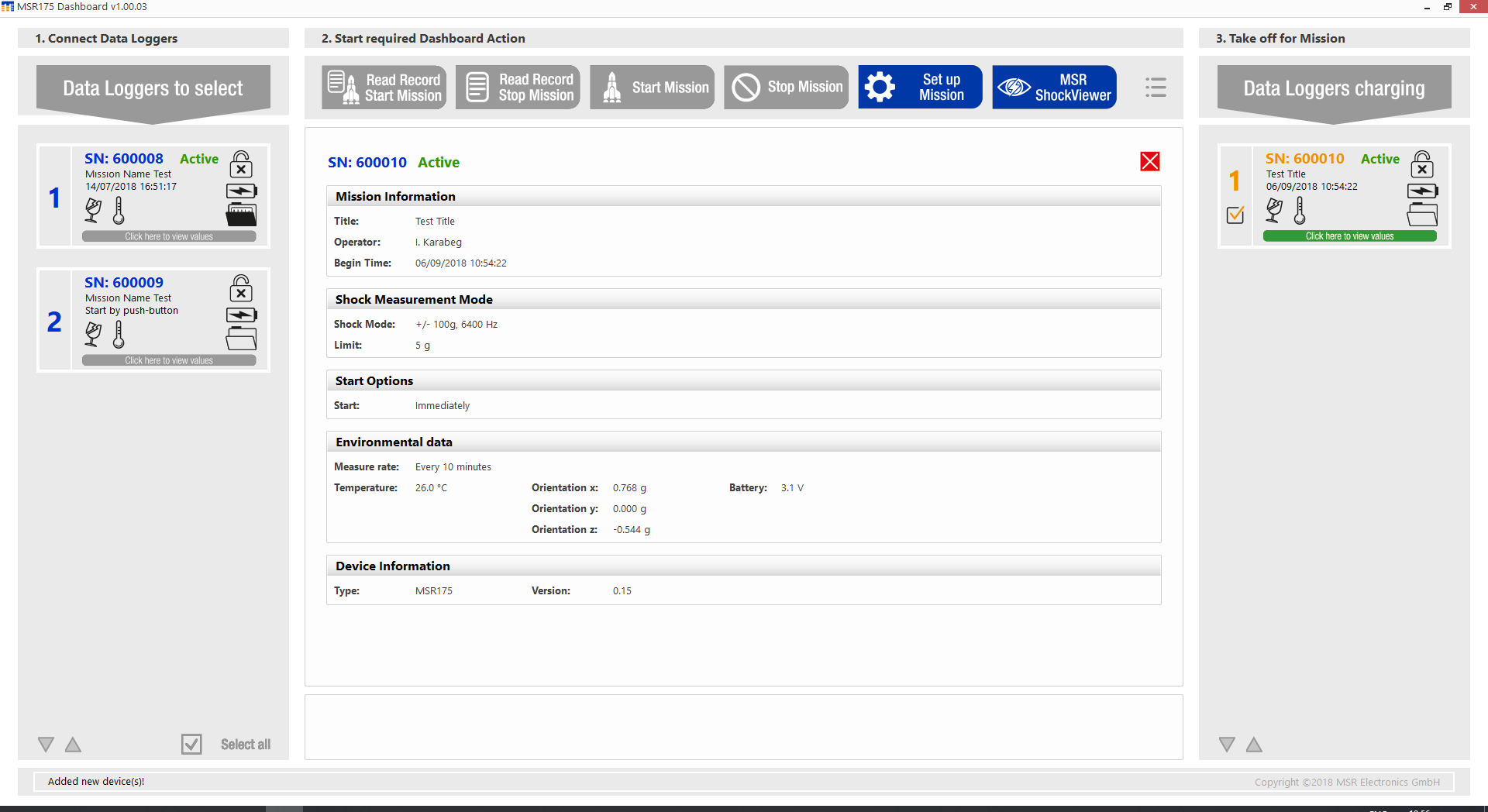Open Set up Mission action
The width and height of the screenshot is (1488, 812).
920,87
